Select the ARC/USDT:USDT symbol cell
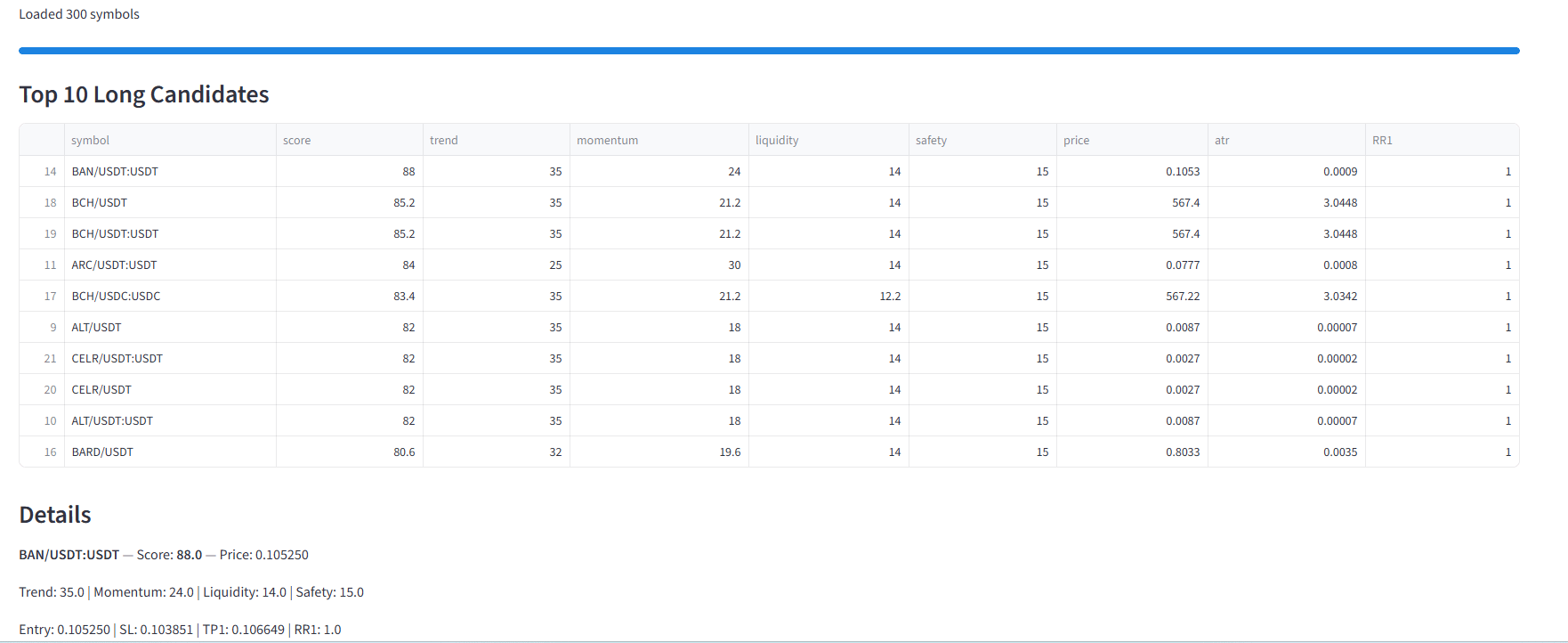This screenshot has width=1568, height=643. tap(115, 265)
